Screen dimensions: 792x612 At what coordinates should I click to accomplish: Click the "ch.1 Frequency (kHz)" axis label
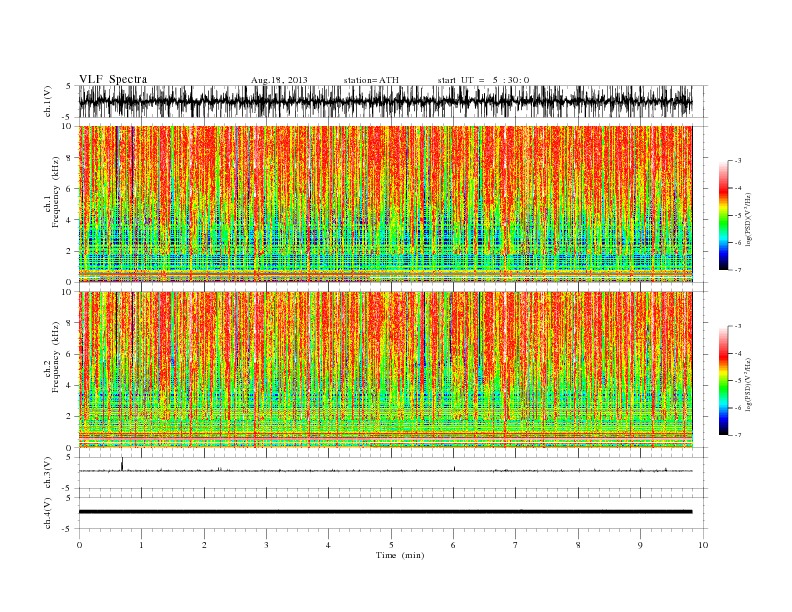coord(51,192)
